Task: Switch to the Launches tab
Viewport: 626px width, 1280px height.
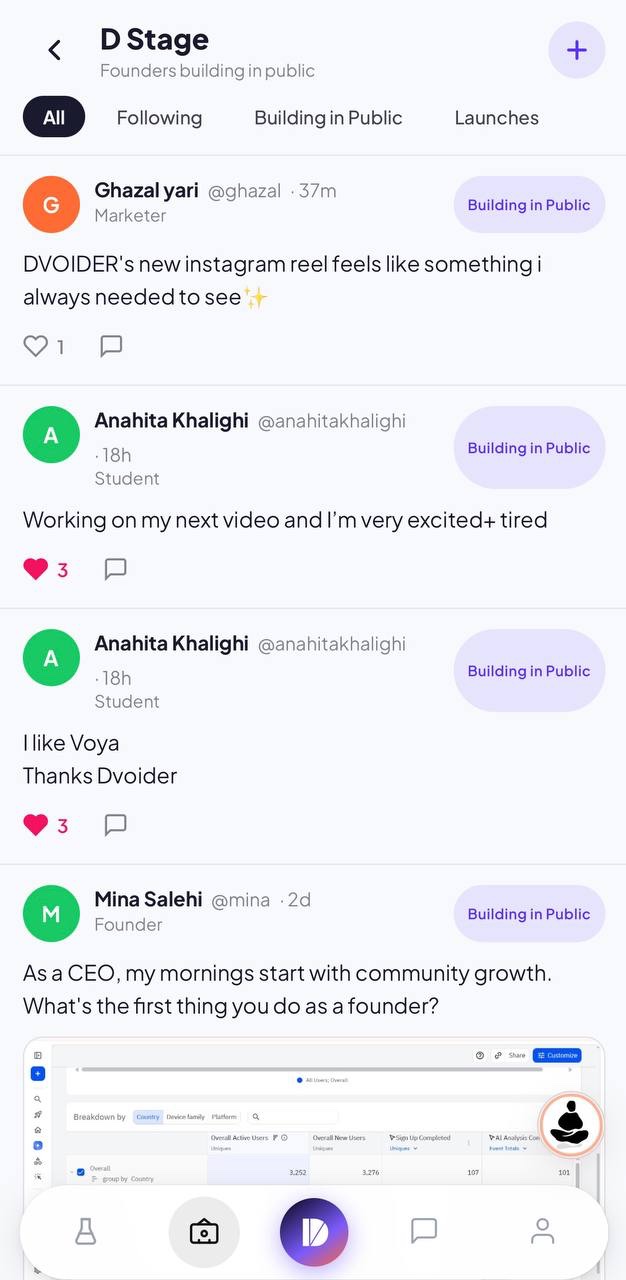Action: click(496, 118)
